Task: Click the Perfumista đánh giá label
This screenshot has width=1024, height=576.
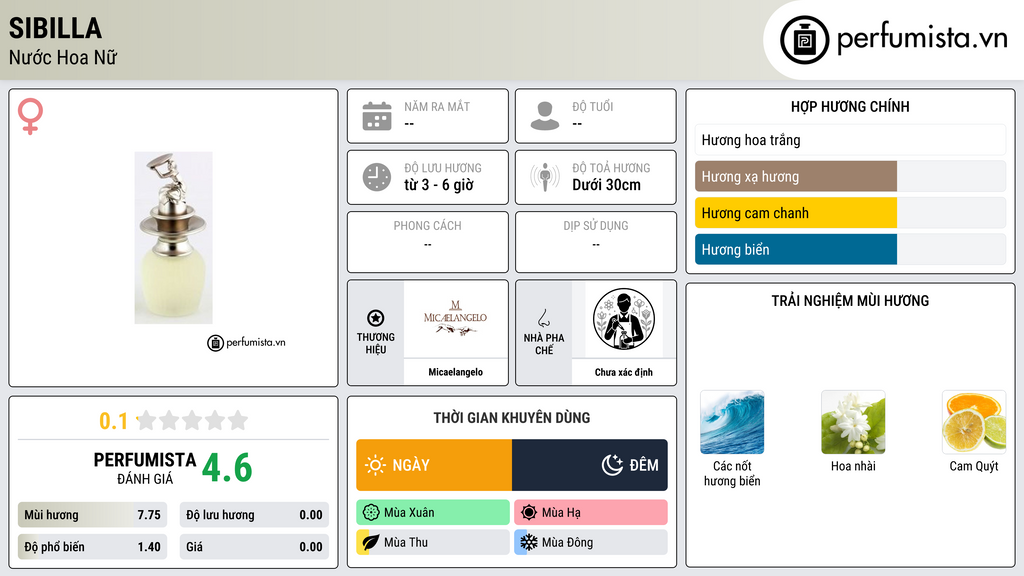Action: [144, 468]
